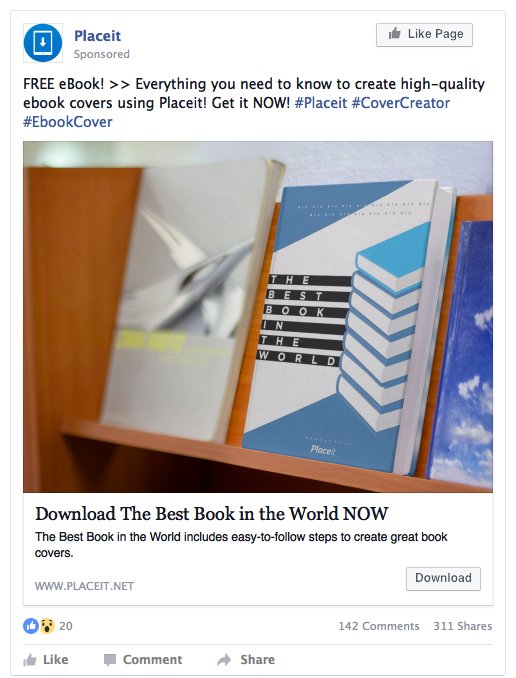Viewport: 516px width, 678px height.
Task: Click the Download The Best Book headline
Action: coord(212,514)
